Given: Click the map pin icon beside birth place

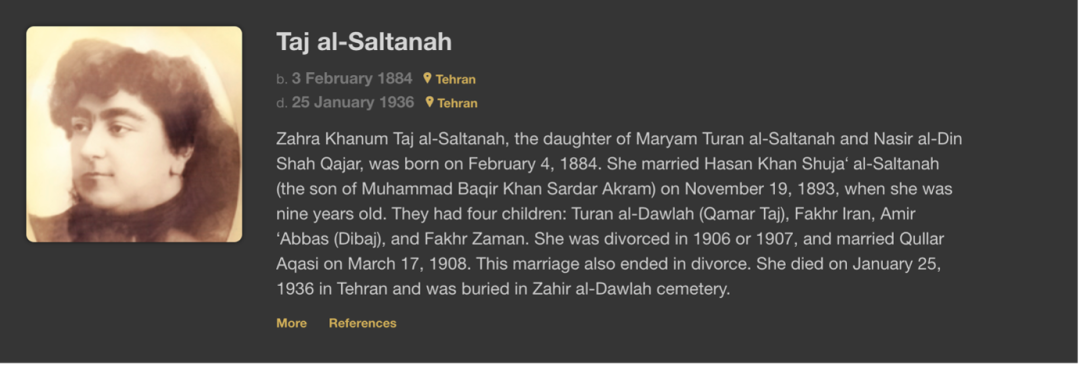Looking at the screenshot, I should (427, 78).
